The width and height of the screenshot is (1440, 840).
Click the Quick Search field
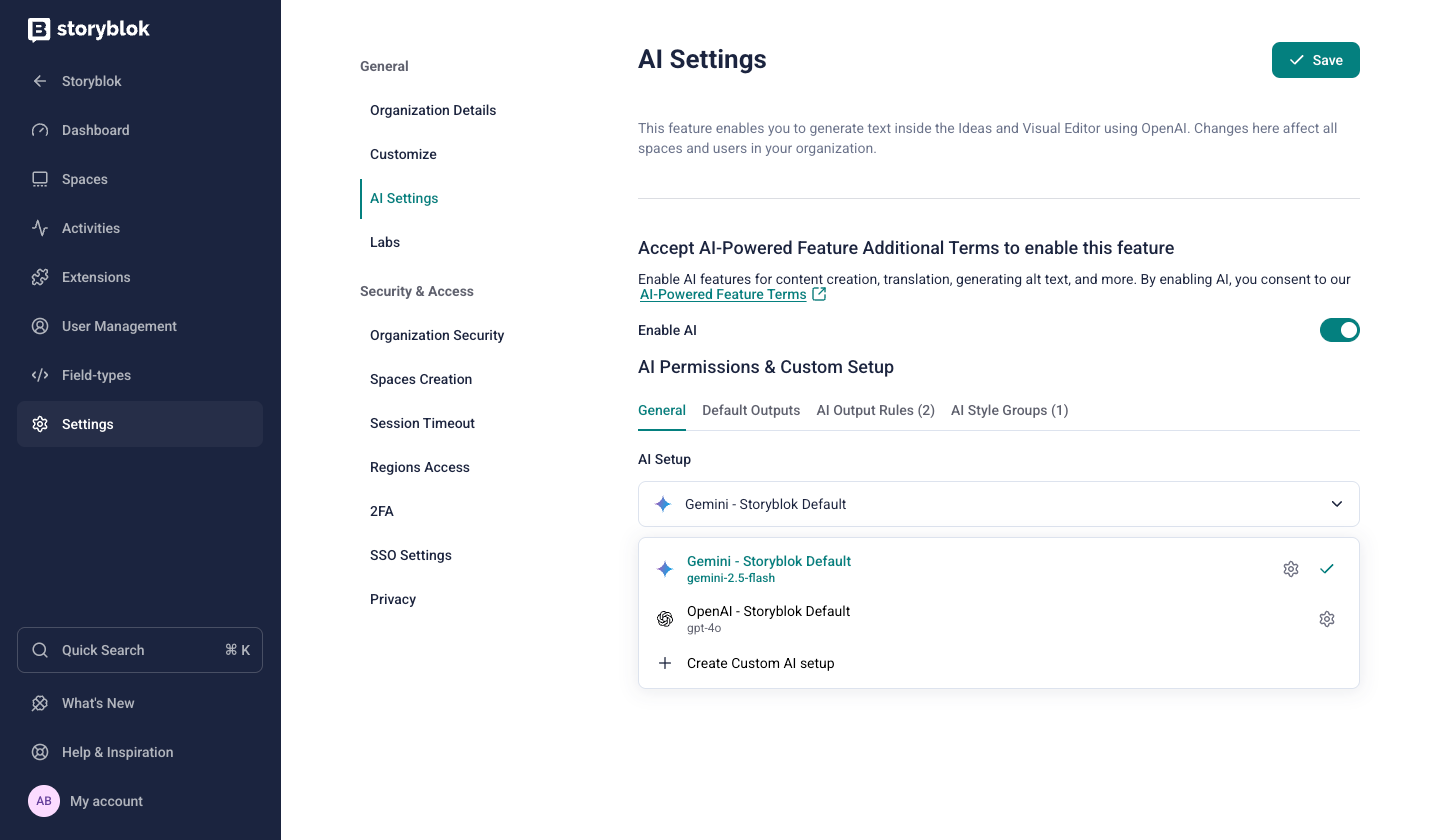click(x=140, y=650)
